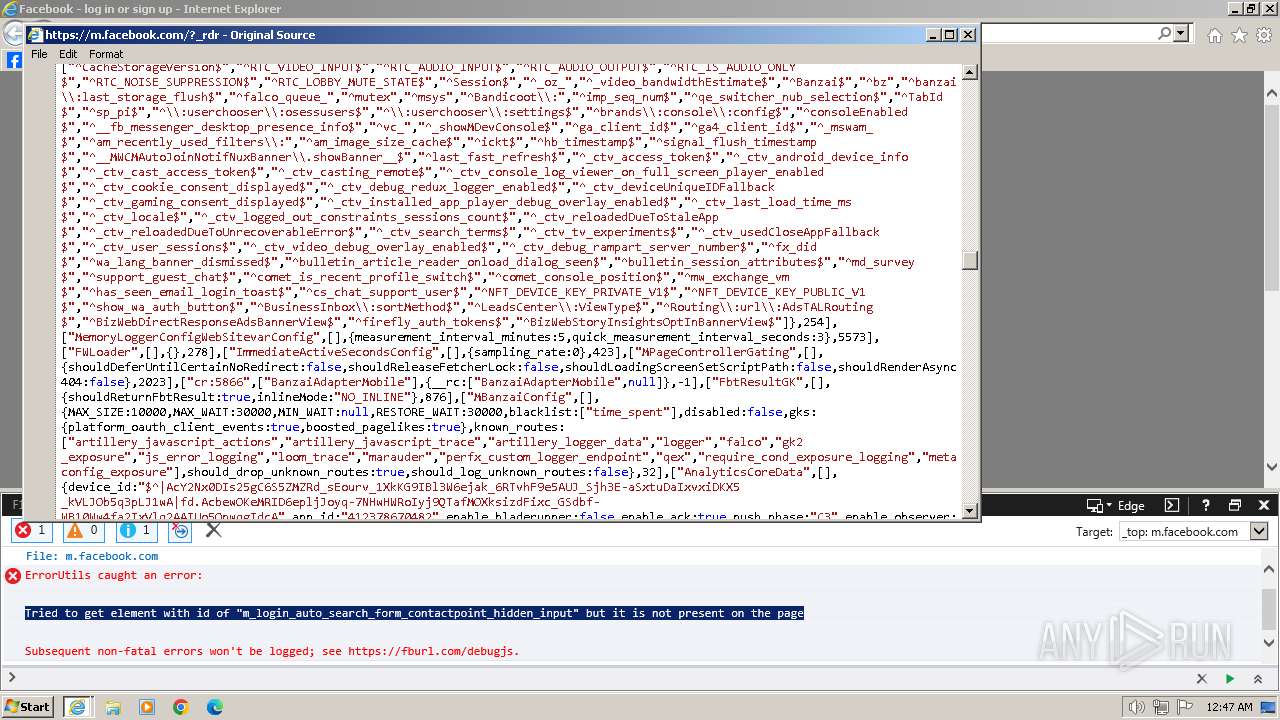Click the IE Home icon
This screenshot has width=1280, height=720.
(x=1214, y=35)
